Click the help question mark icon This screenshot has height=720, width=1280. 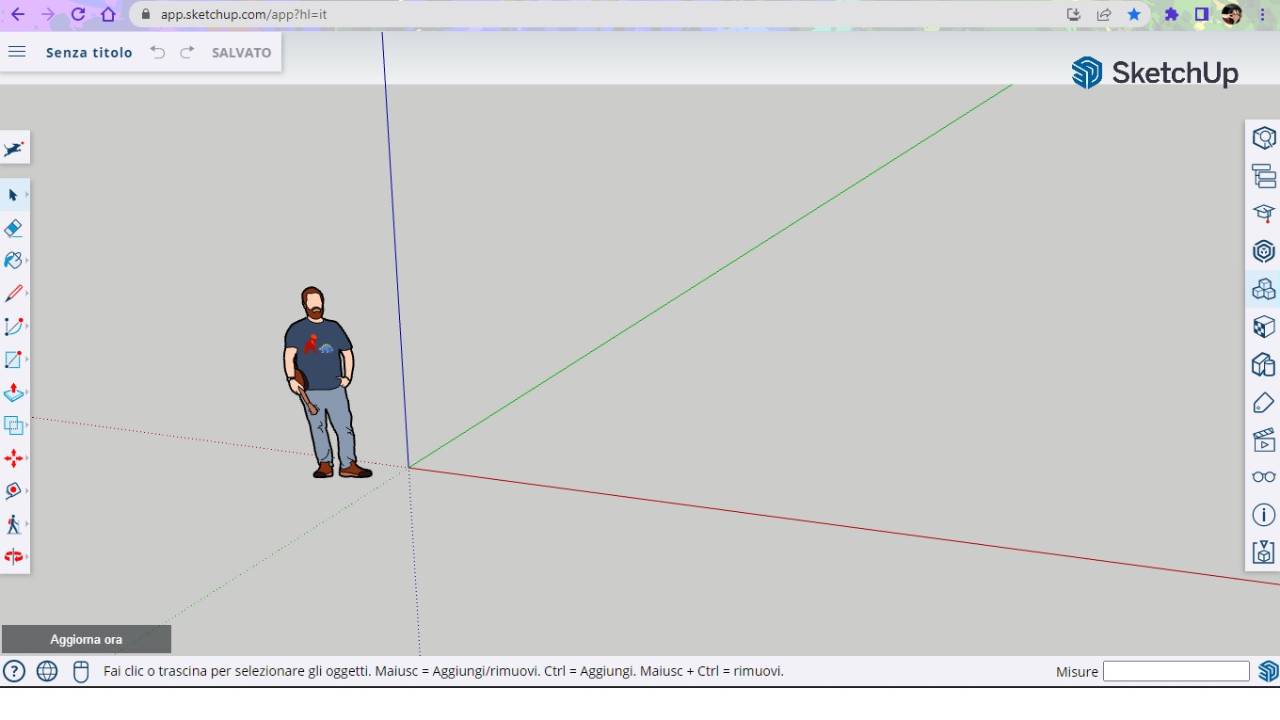click(12, 671)
